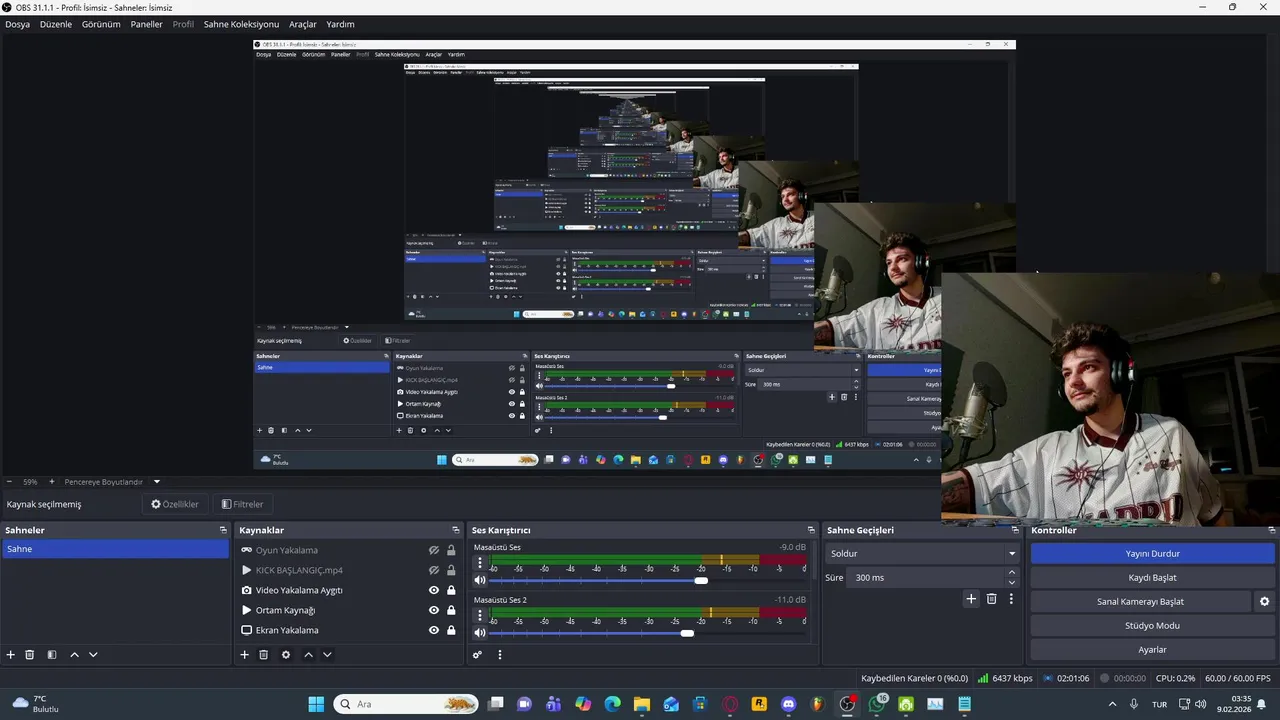Open the Paneller menu

click(146, 24)
